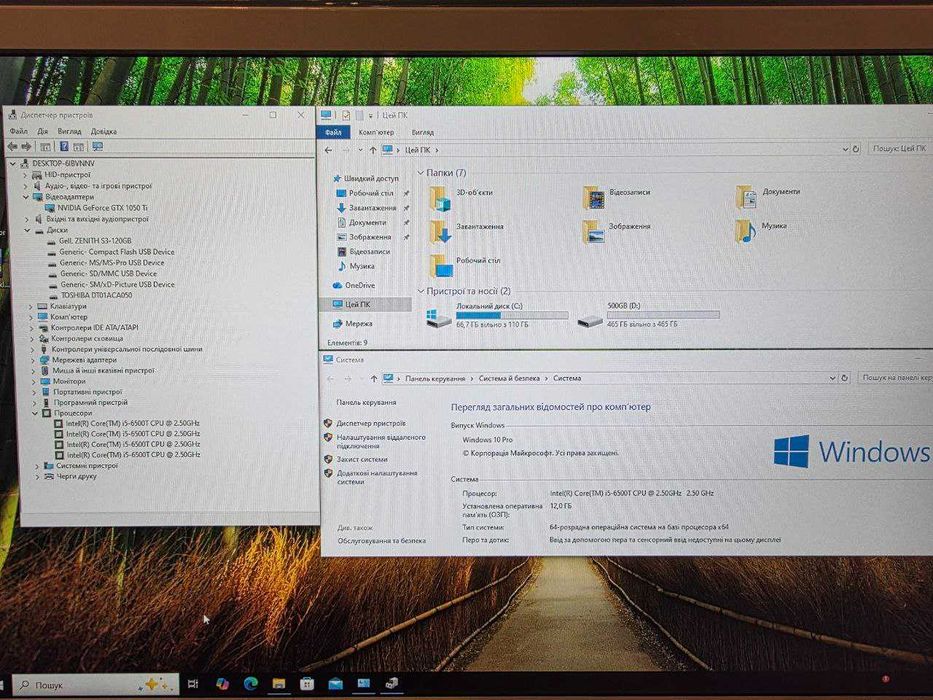
Task: Select Generic- SD/MMC USB Device
Action: [108, 273]
